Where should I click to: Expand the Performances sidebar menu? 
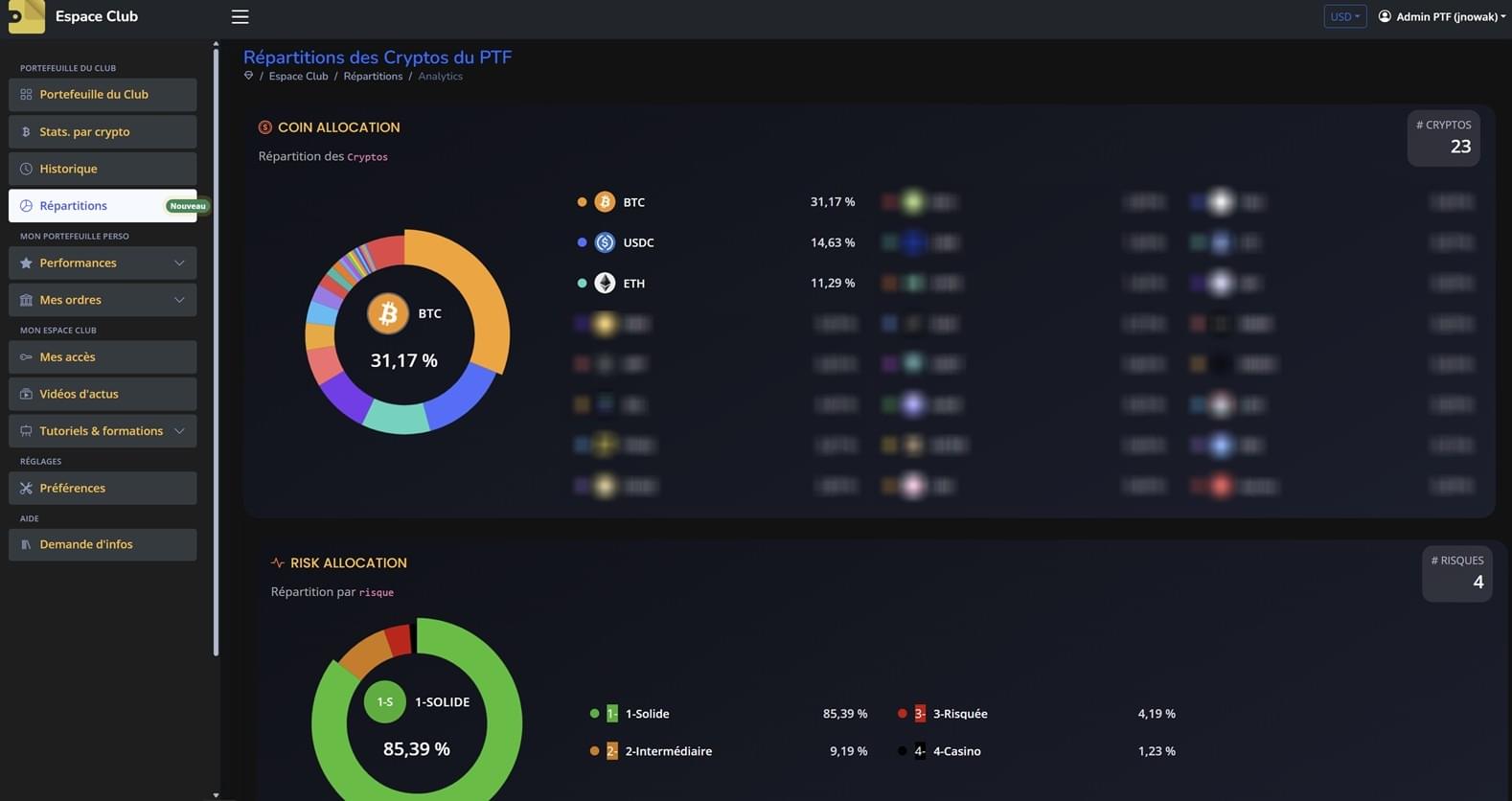[103, 263]
